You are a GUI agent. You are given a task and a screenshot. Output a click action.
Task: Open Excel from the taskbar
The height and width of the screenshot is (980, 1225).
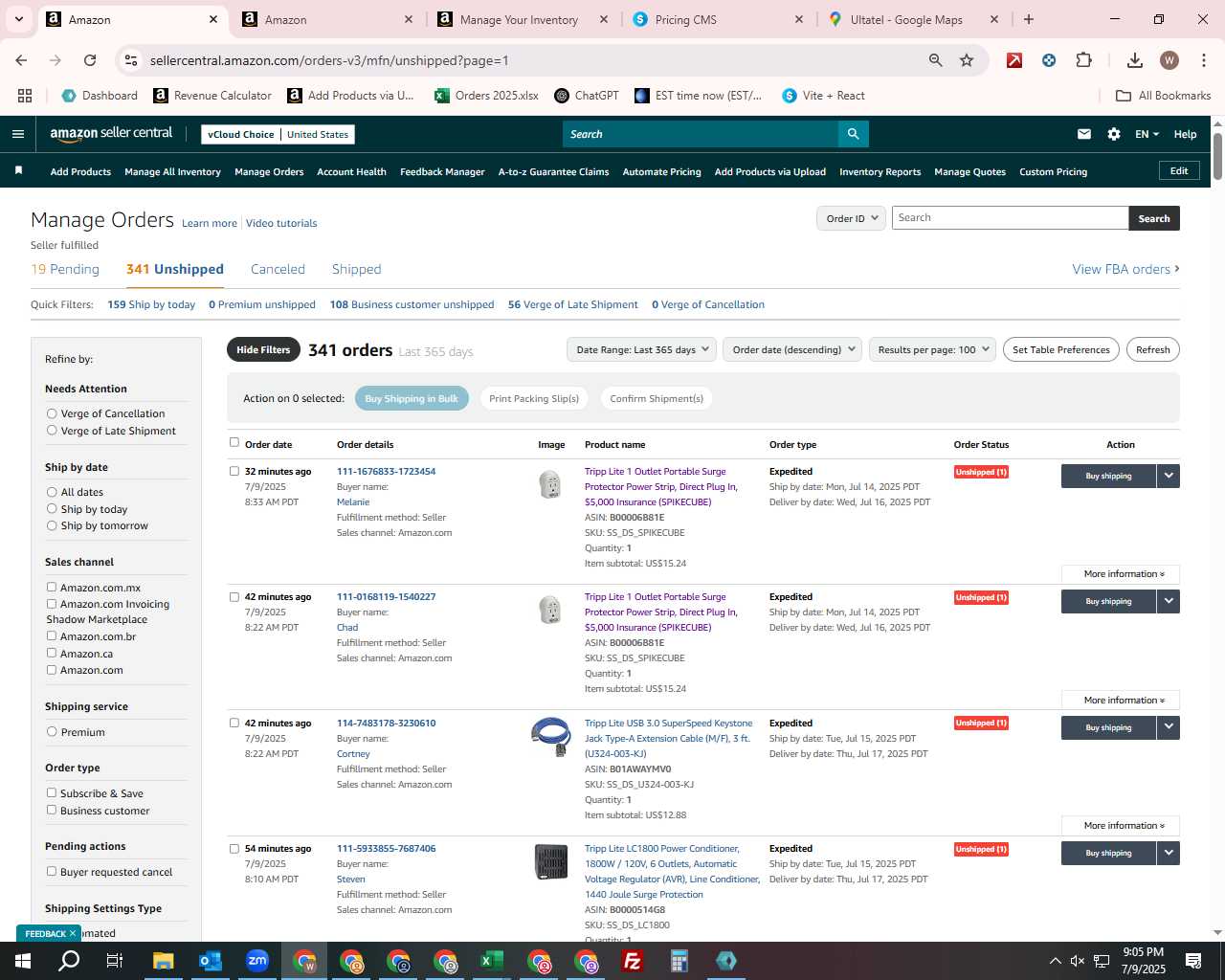point(491,961)
